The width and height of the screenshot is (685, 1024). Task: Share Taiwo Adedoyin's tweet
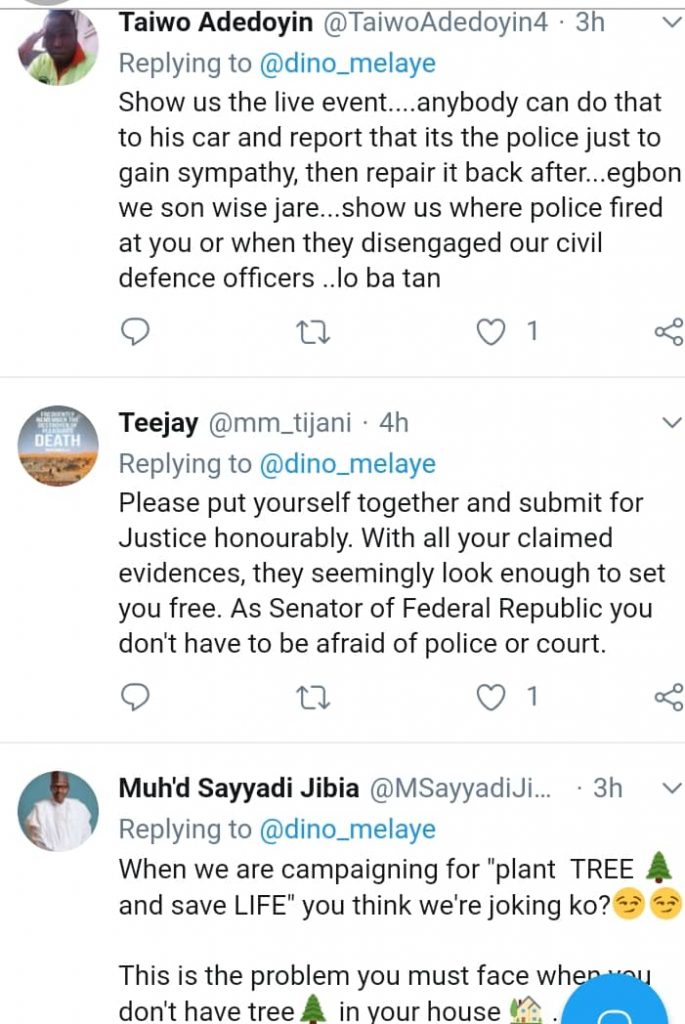[x=668, y=332]
